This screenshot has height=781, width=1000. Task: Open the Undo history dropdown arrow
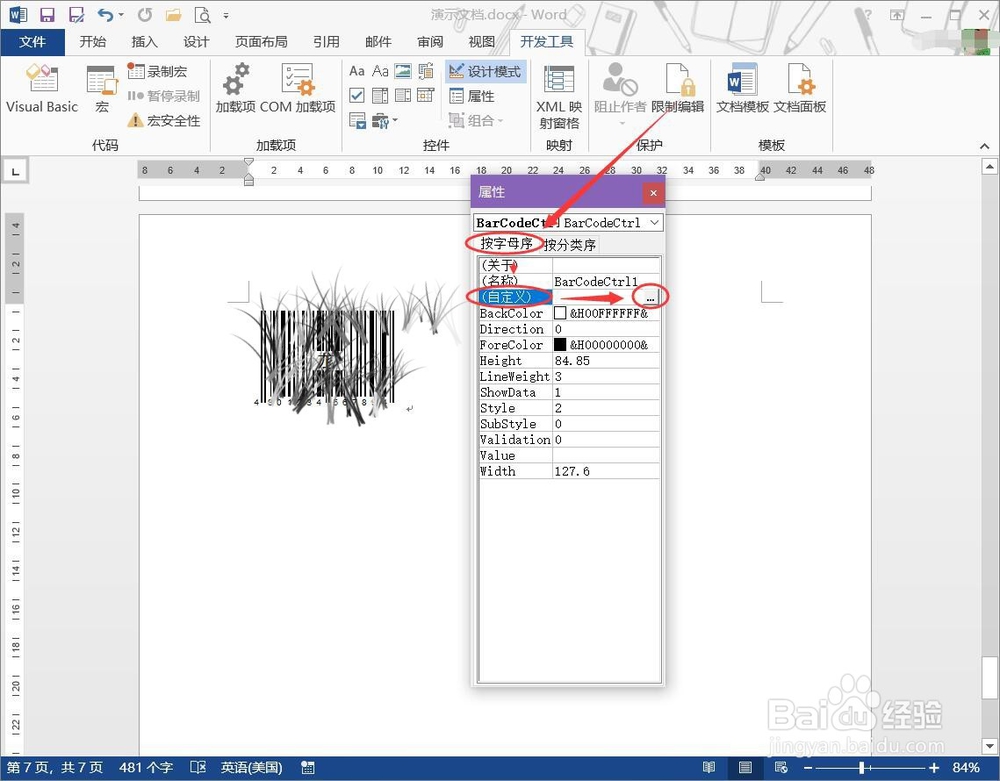click(x=121, y=15)
